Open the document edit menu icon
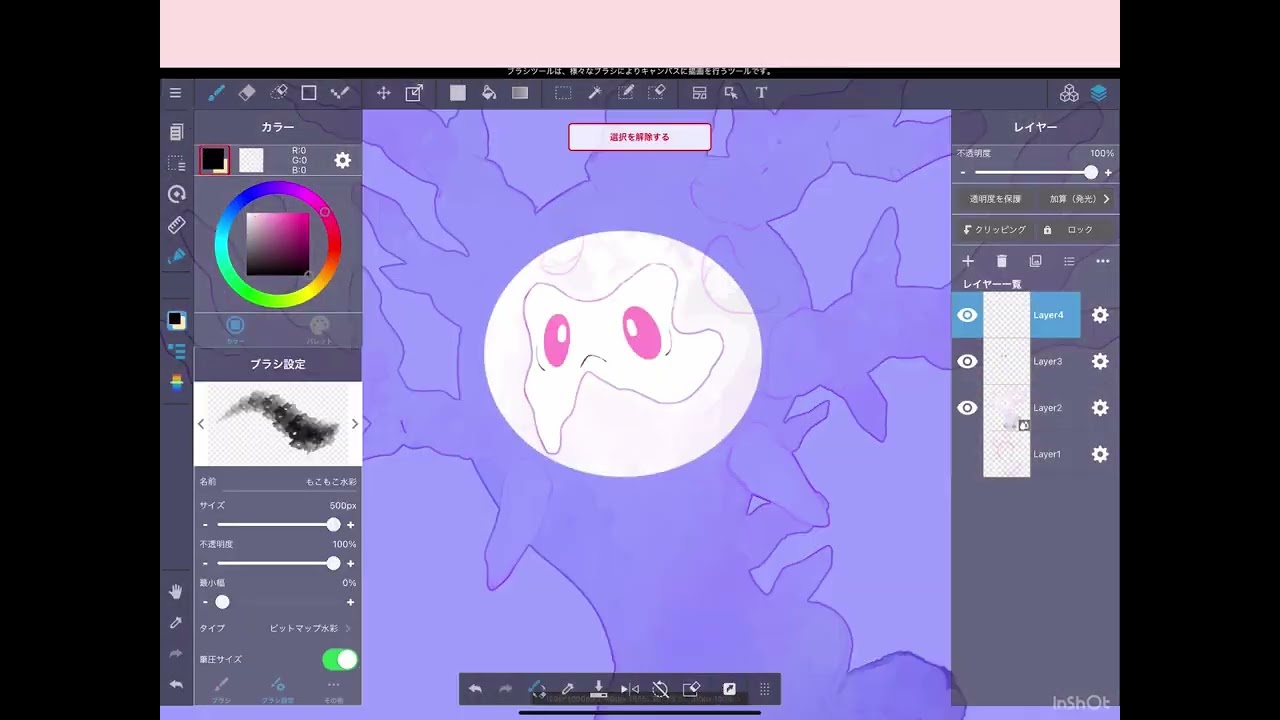 pyautogui.click(x=177, y=132)
